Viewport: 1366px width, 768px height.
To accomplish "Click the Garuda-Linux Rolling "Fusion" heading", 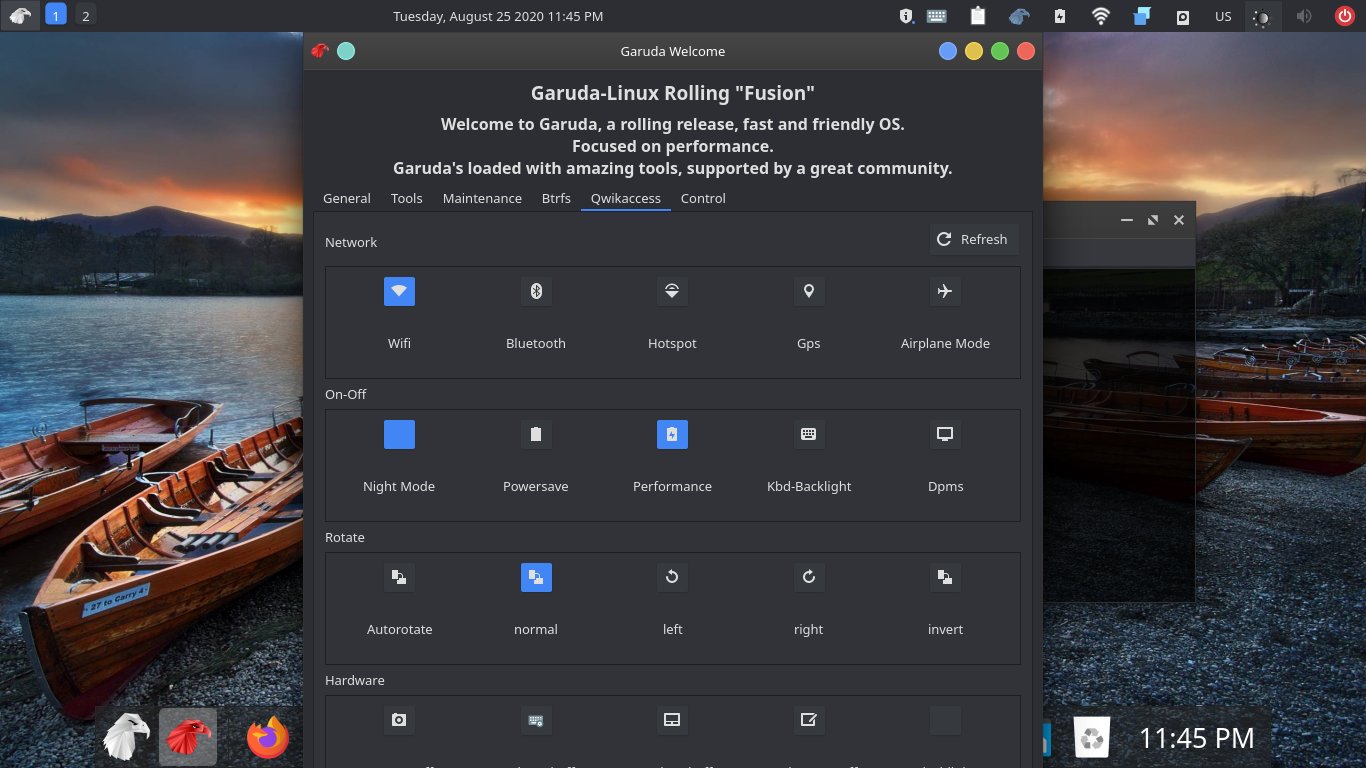I will click(673, 93).
